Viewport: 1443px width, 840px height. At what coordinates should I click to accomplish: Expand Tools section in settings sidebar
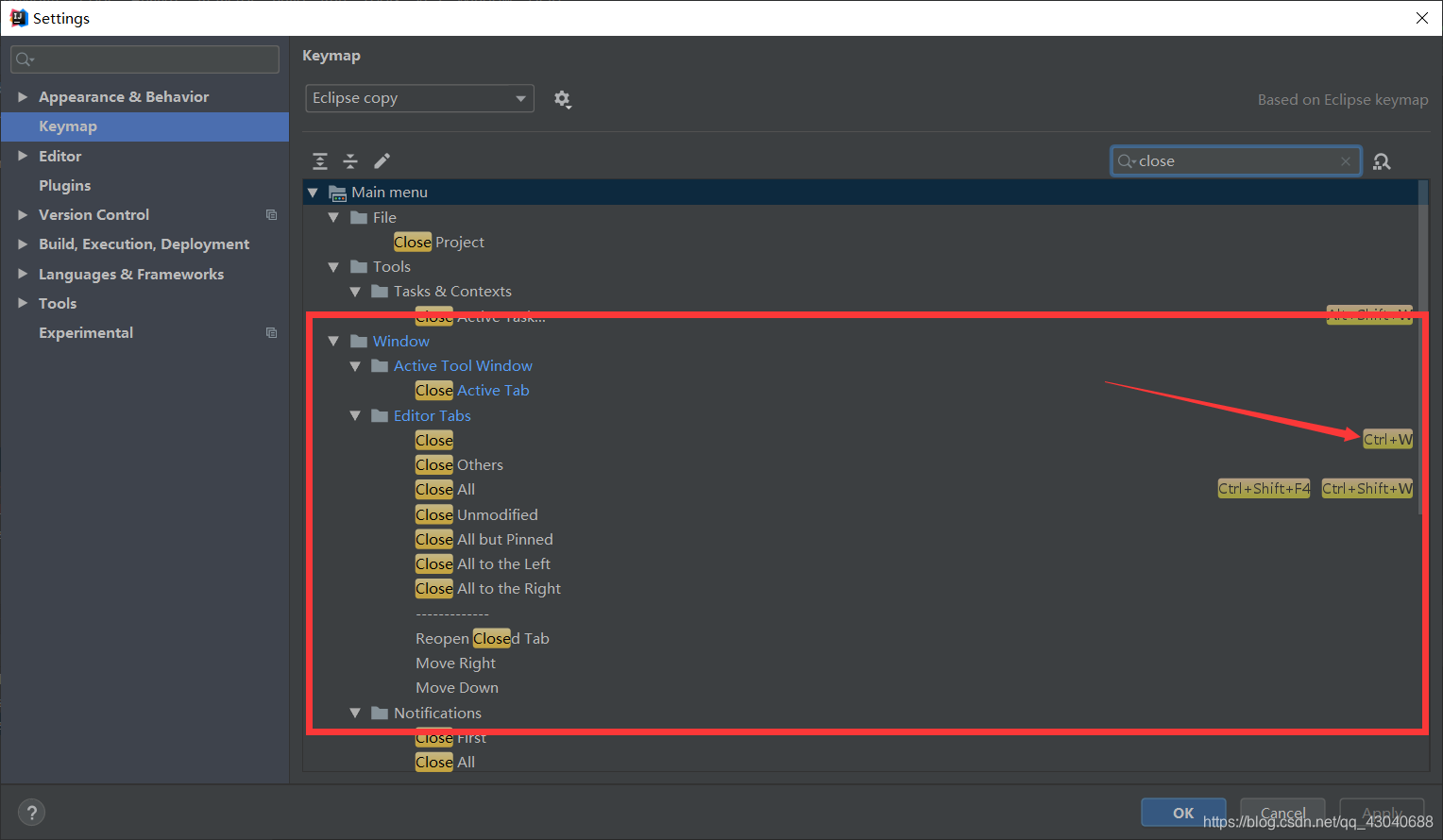(23, 304)
